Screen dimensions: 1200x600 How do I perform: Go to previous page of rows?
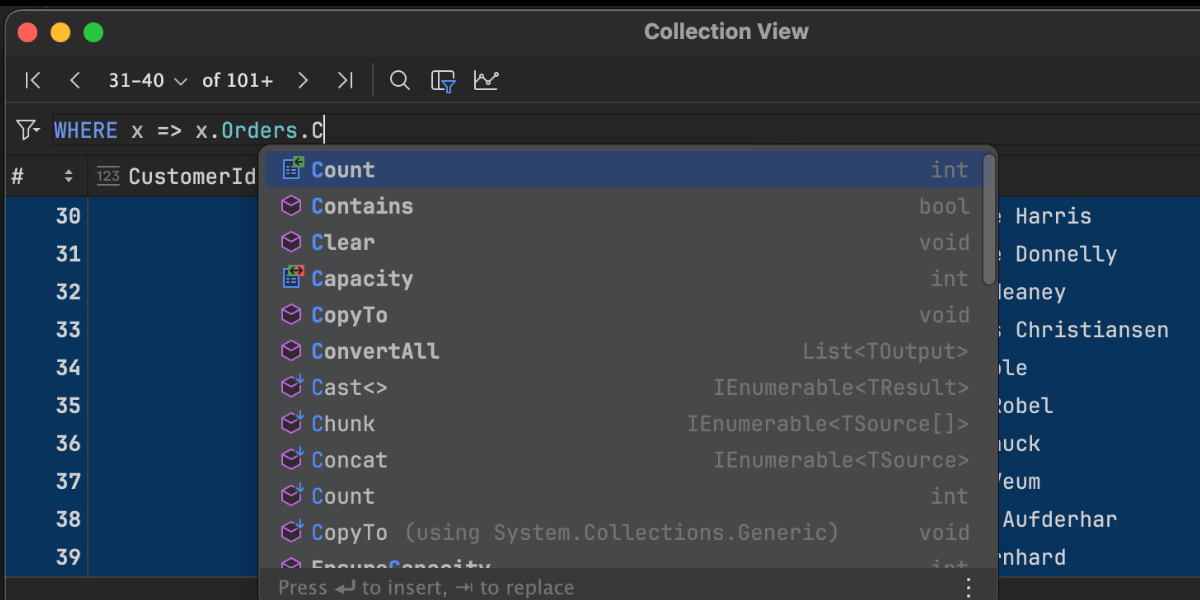[75, 81]
